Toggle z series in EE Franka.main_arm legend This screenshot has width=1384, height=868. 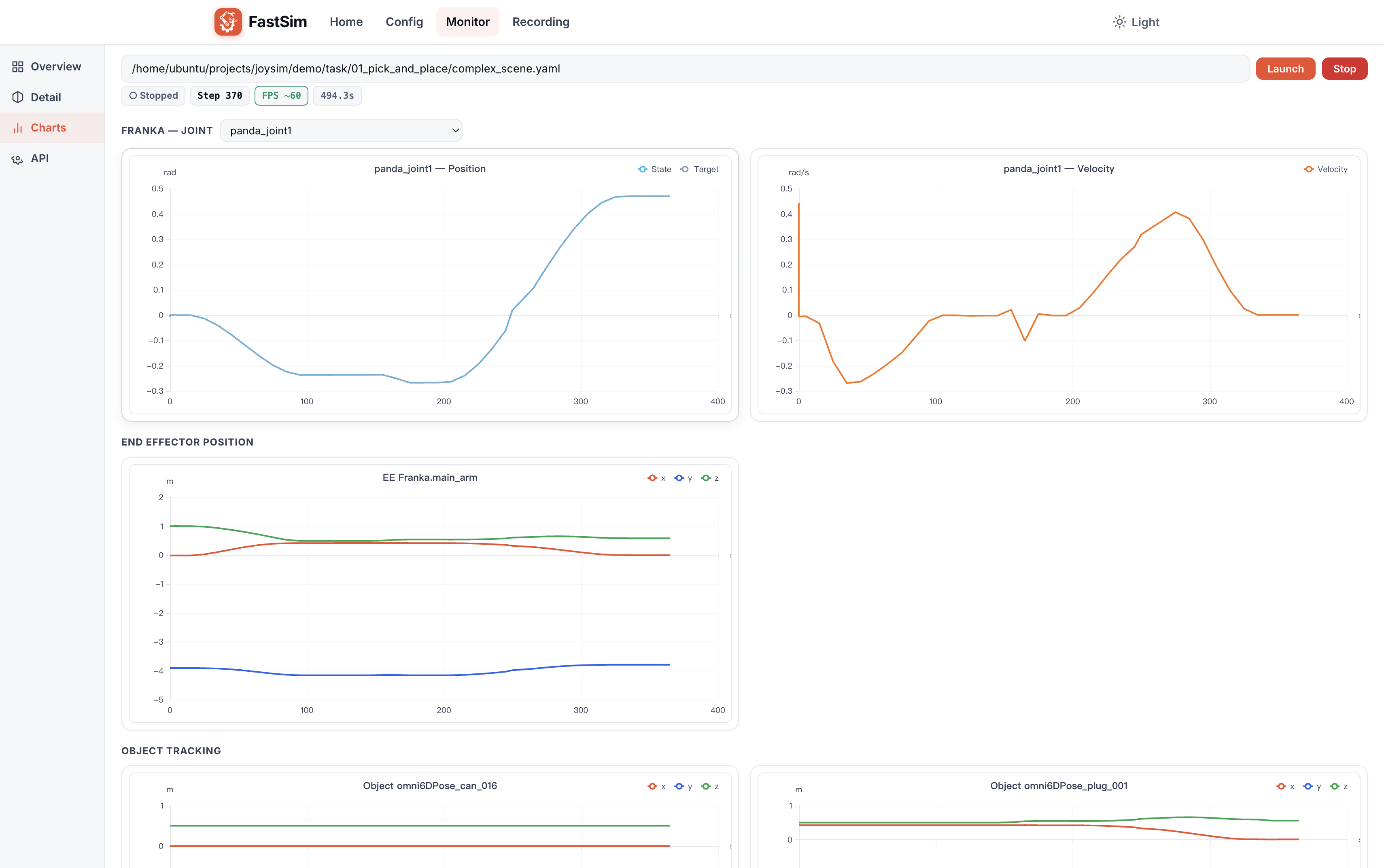(710, 478)
